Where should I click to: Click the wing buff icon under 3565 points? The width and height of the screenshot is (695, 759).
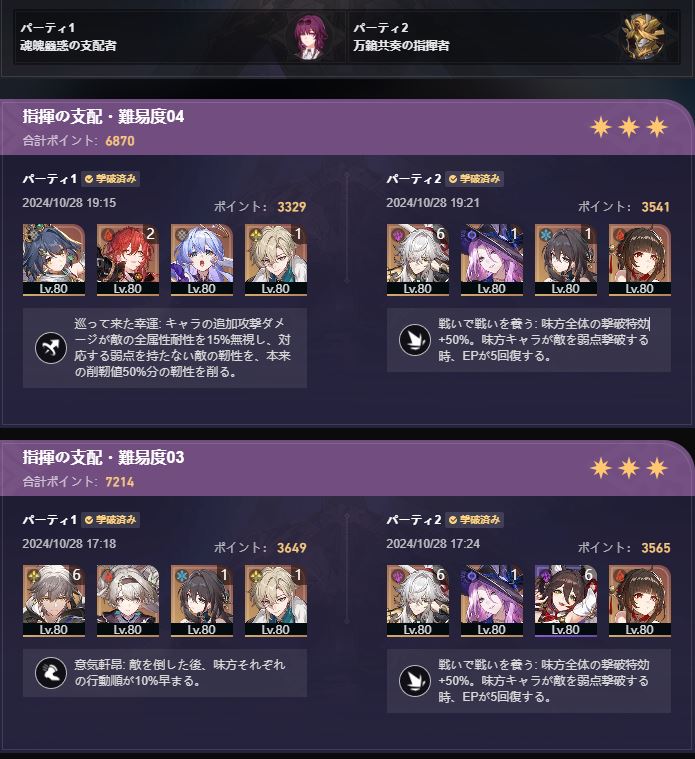click(x=415, y=681)
